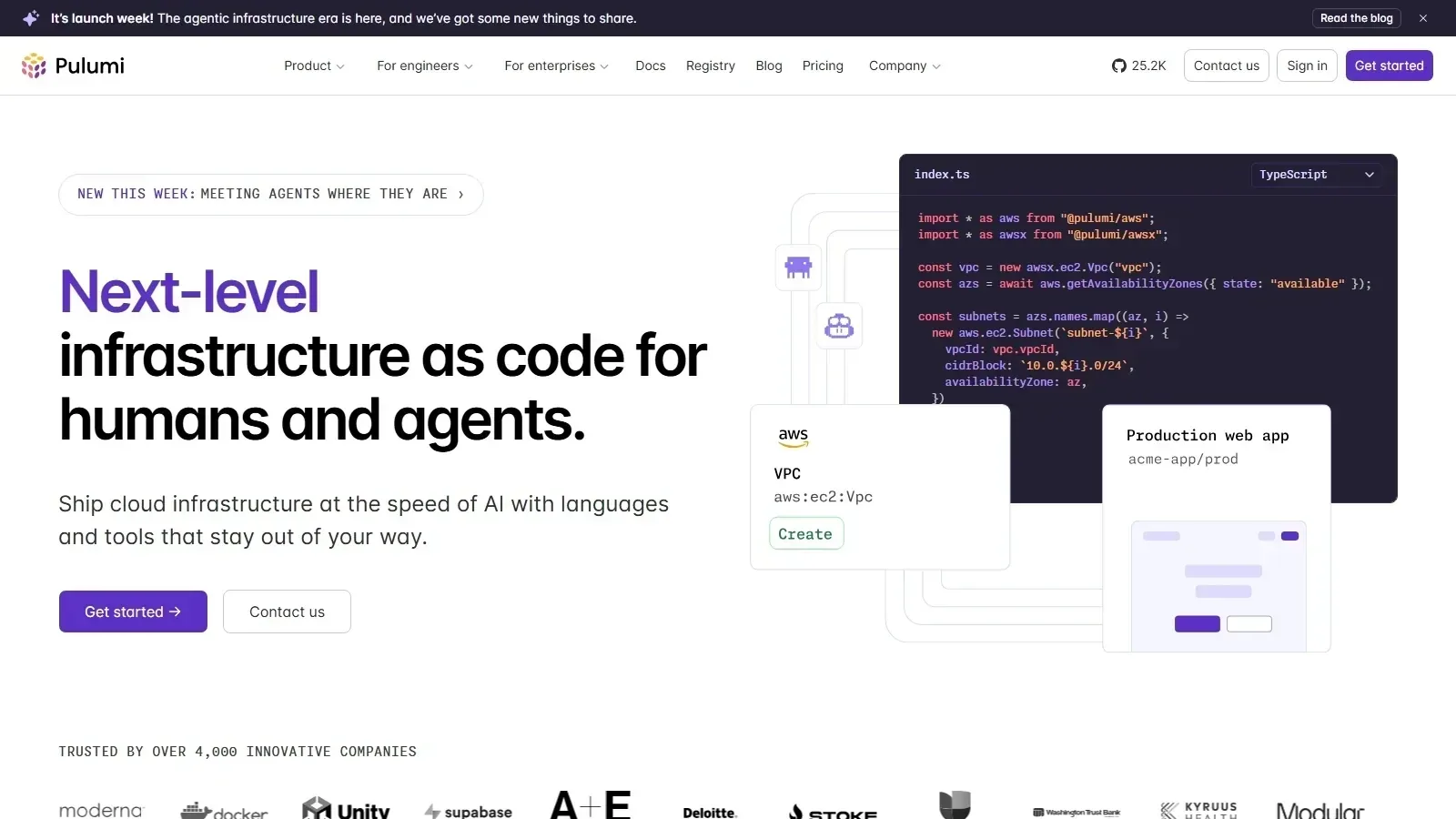Screen dimensions: 1456x819
Task: Click the hero Contact us button
Action: click(x=287, y=612)
